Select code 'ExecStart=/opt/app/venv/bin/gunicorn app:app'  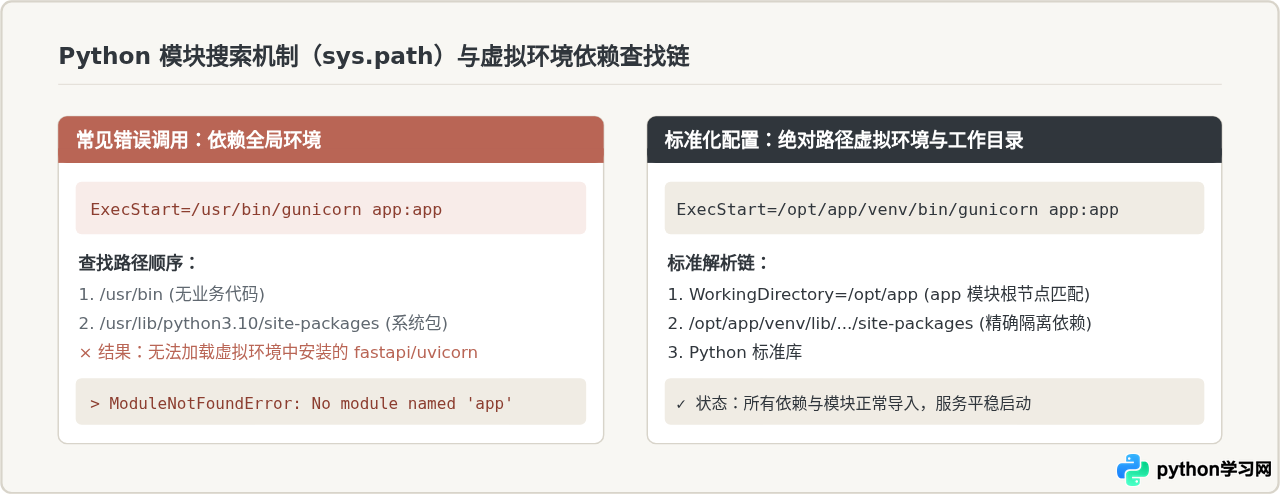(897, 209)
